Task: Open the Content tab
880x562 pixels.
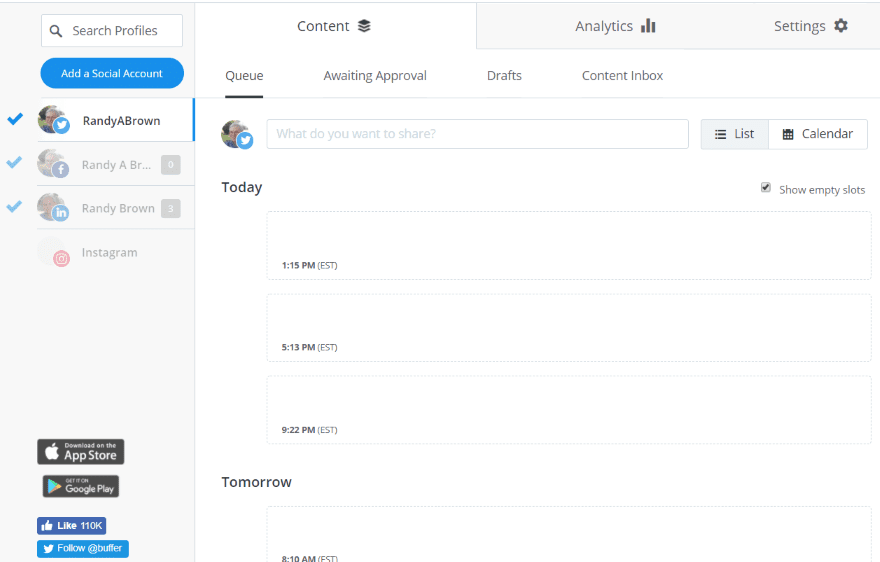Action: point(336,26)
